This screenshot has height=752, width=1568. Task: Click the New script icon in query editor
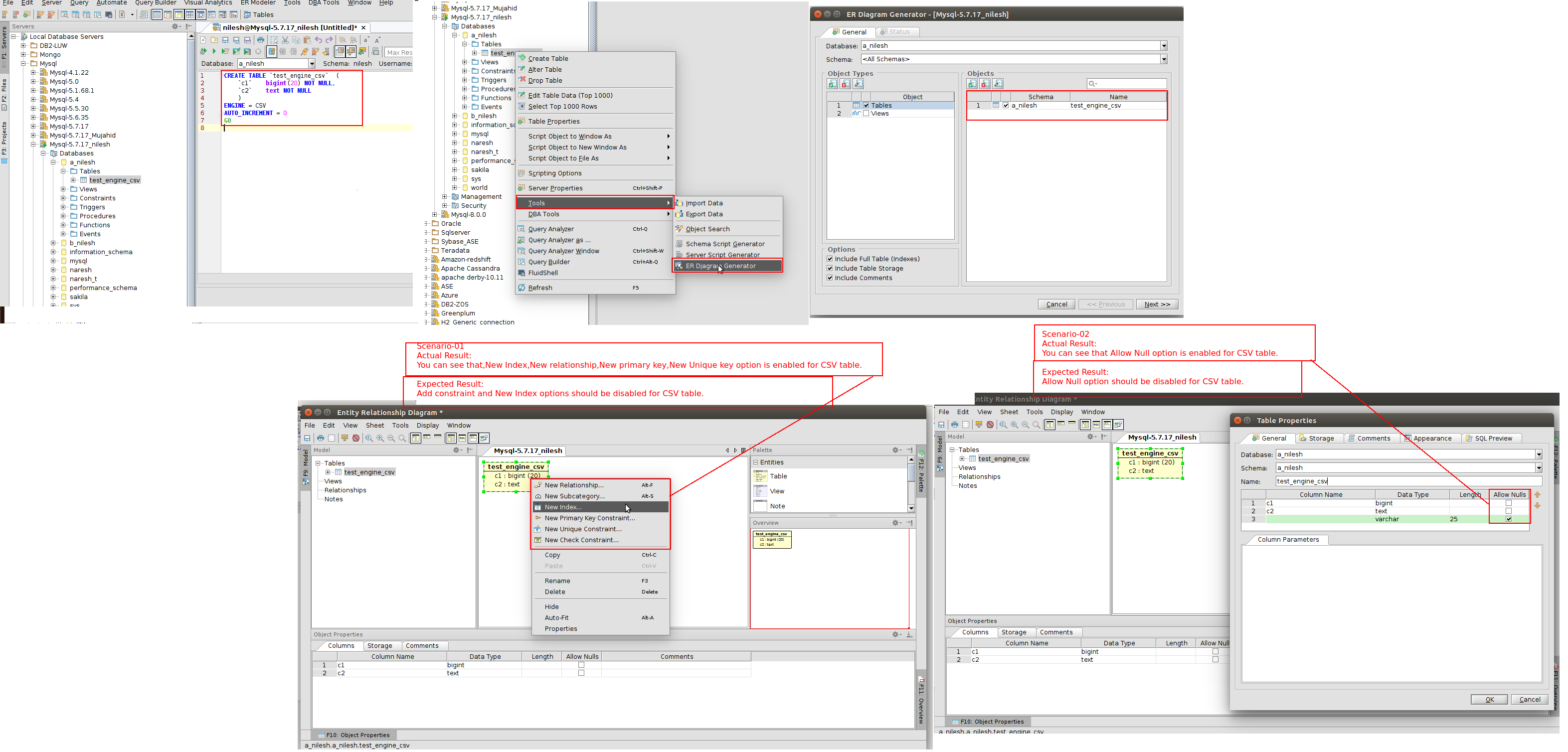203,40
